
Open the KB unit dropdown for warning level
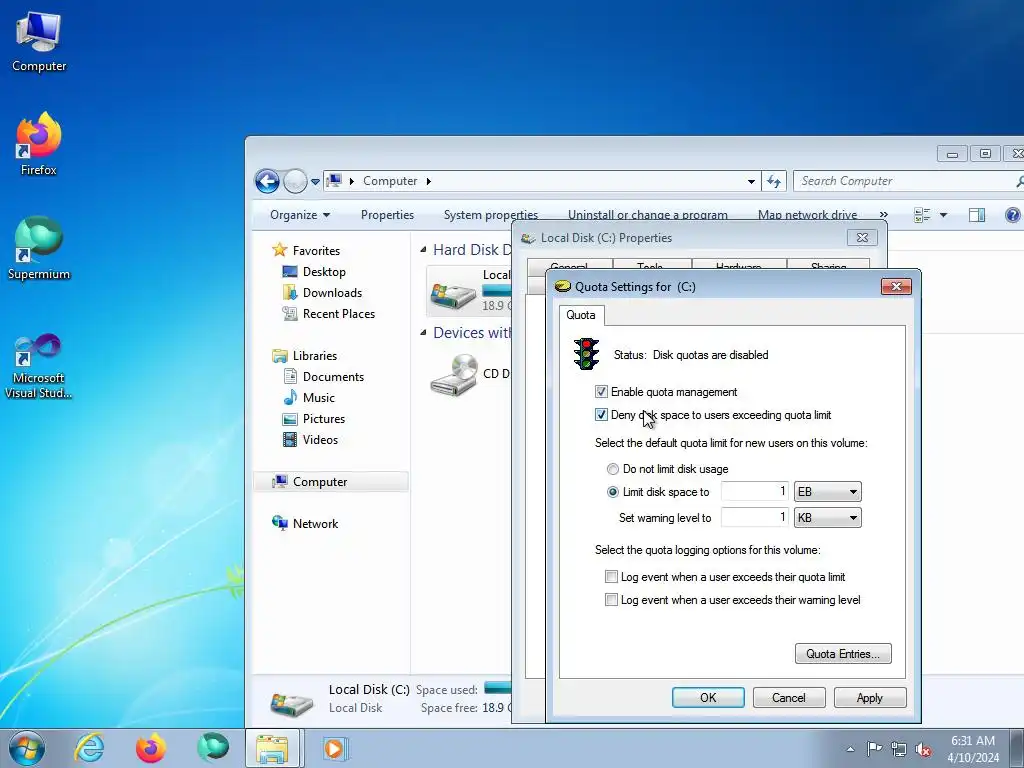coord(827,518)
